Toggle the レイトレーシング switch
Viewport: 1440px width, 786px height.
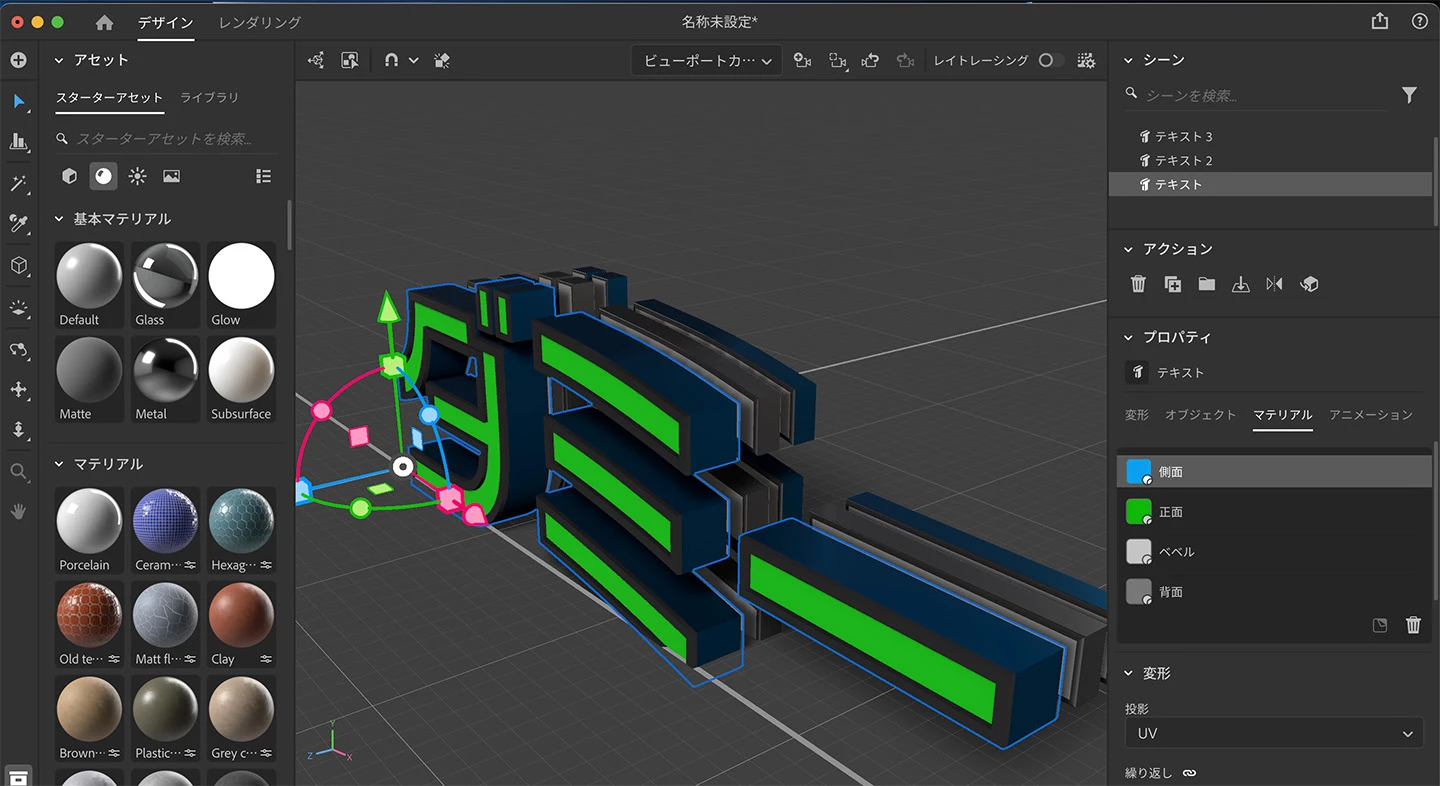pyautogui.click(x=1050, y=60)
